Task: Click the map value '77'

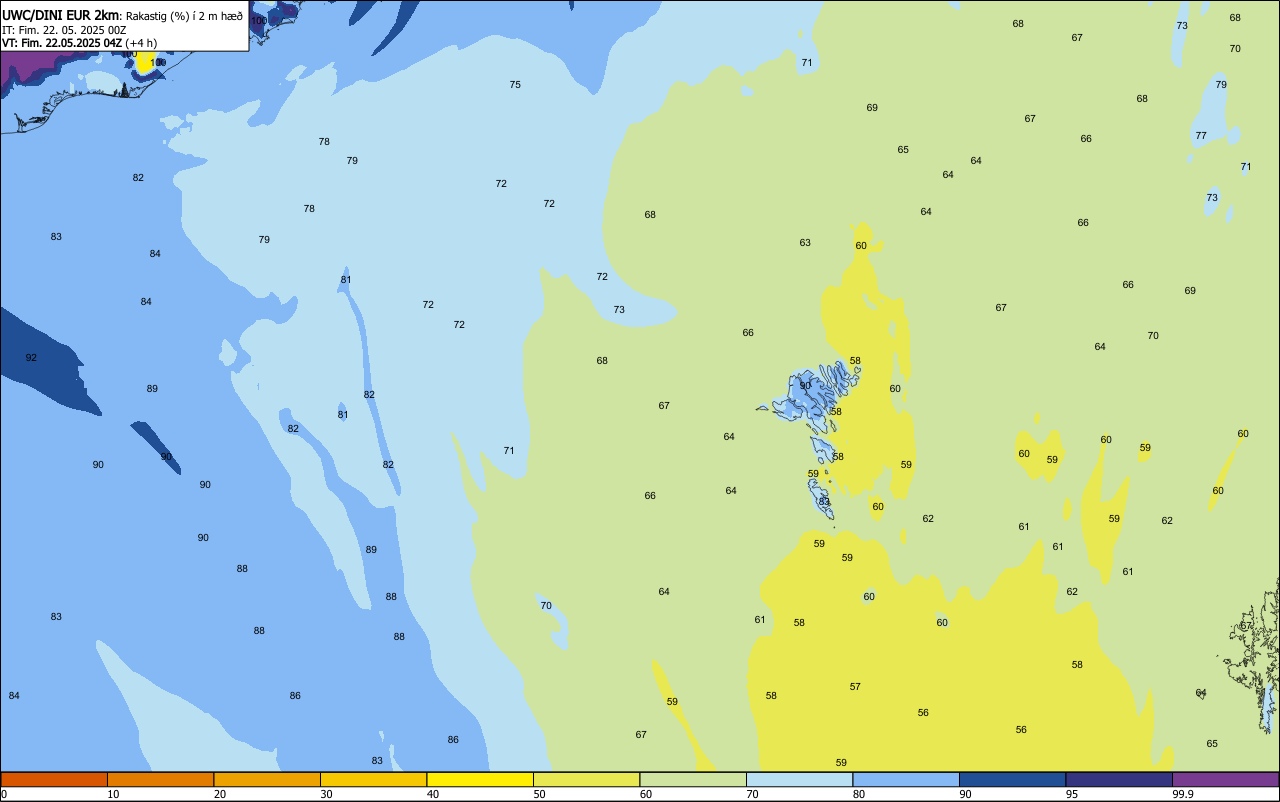Action: pyautogui.click(x=1201, y=136)
